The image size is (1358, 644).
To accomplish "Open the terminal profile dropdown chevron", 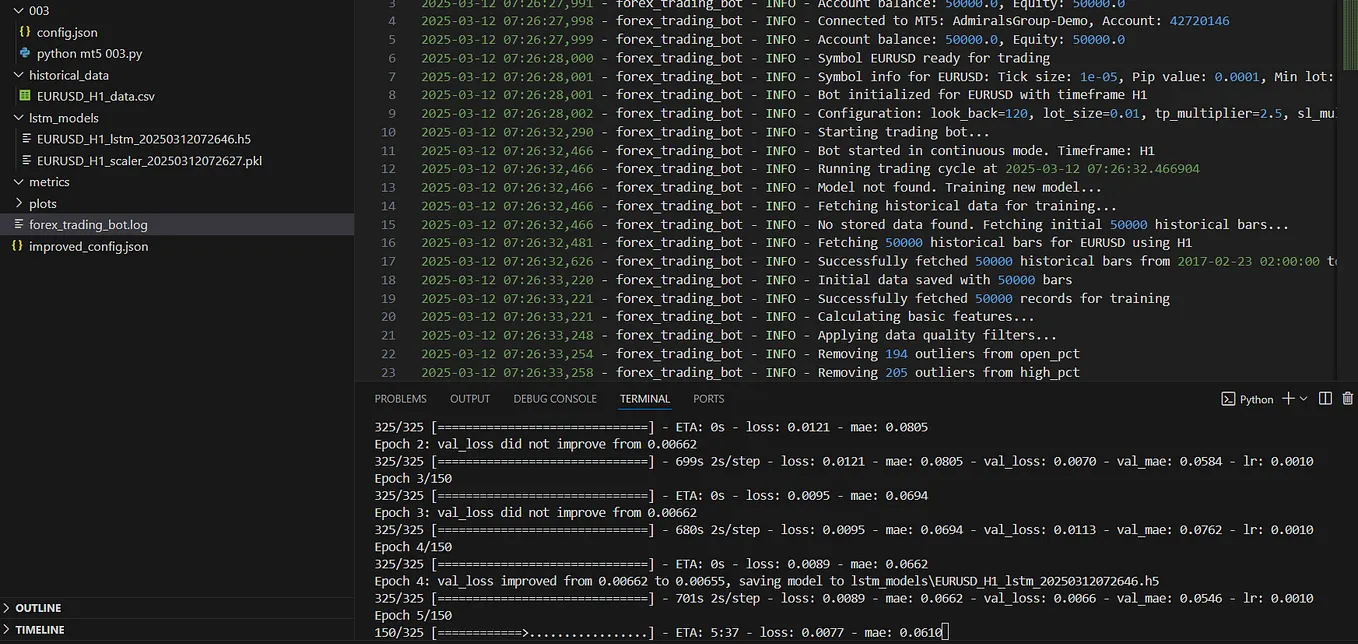I will [1303, 398].
